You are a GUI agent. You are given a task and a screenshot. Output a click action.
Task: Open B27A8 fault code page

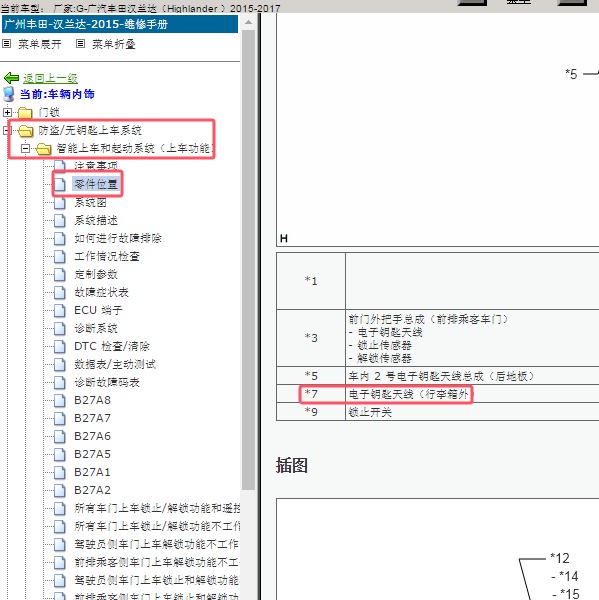click(x=92, y=400)
